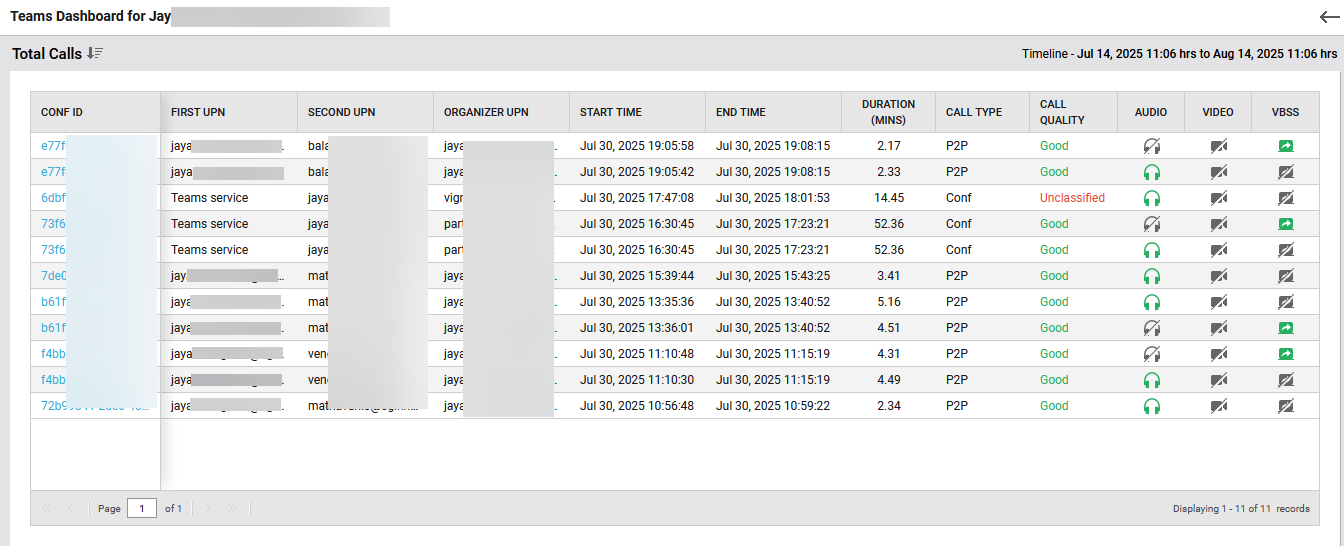This screenshot has width=1344, height=546.
Task: Sort by the CONF ID column header
Action: (96, 112)
